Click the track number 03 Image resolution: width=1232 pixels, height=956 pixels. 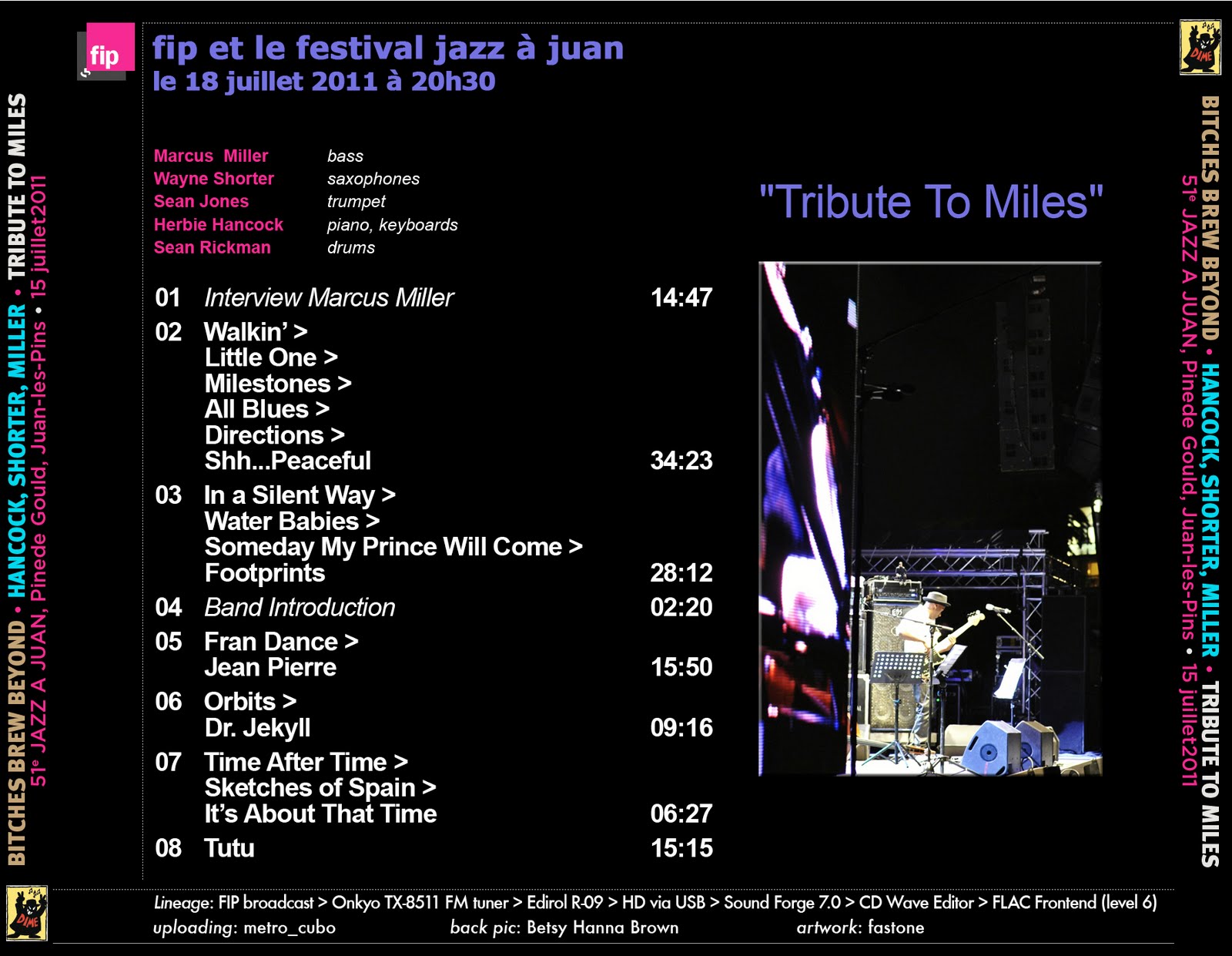click(169, 495)
